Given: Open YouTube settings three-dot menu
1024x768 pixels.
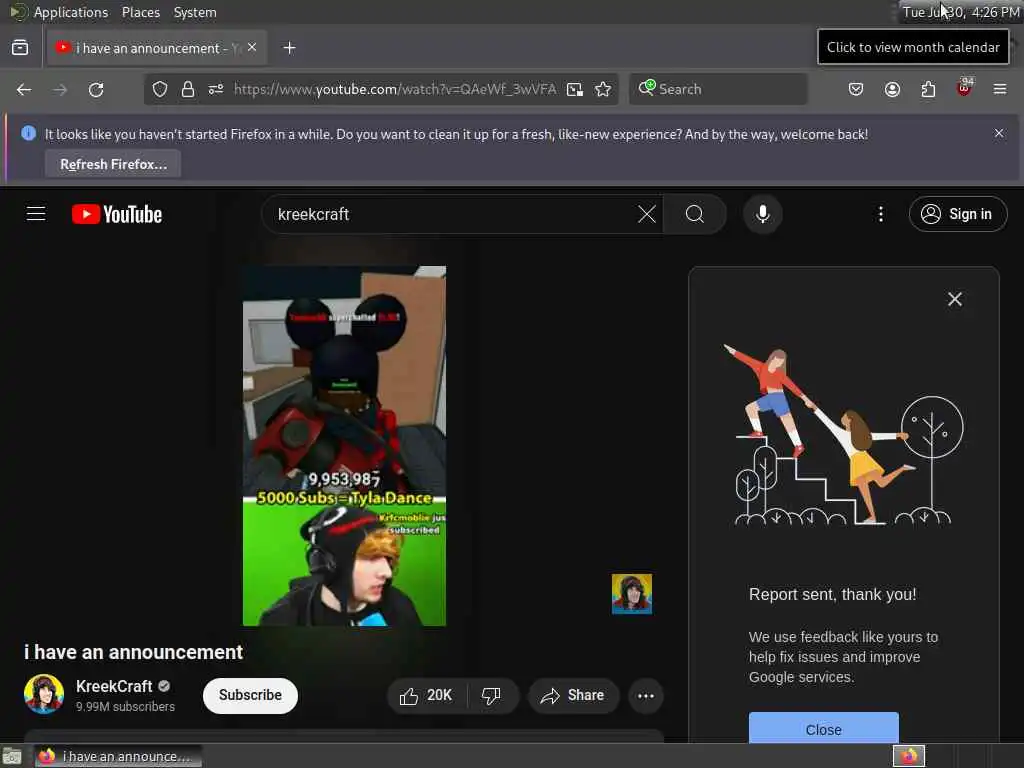Looking at the screenshot, I should pos(881,214).
